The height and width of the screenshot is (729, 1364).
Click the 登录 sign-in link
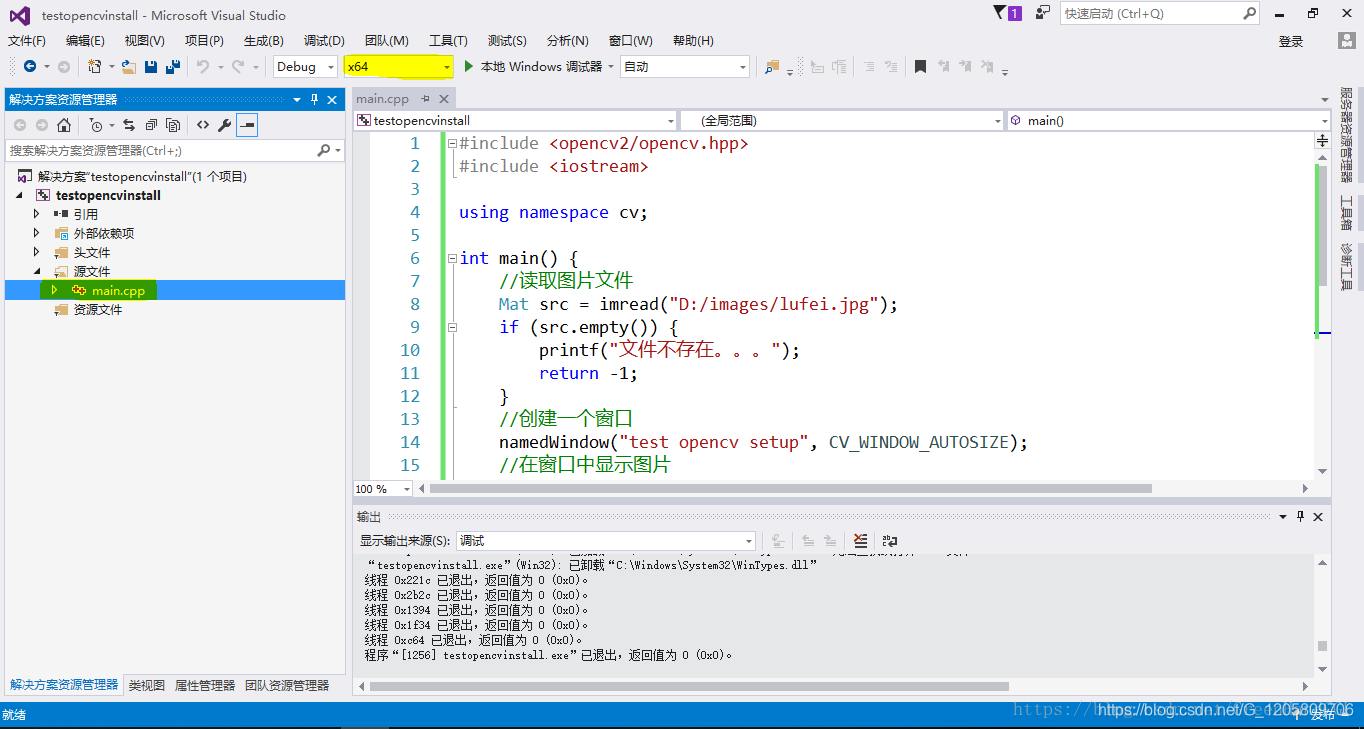click(1291, 41)
